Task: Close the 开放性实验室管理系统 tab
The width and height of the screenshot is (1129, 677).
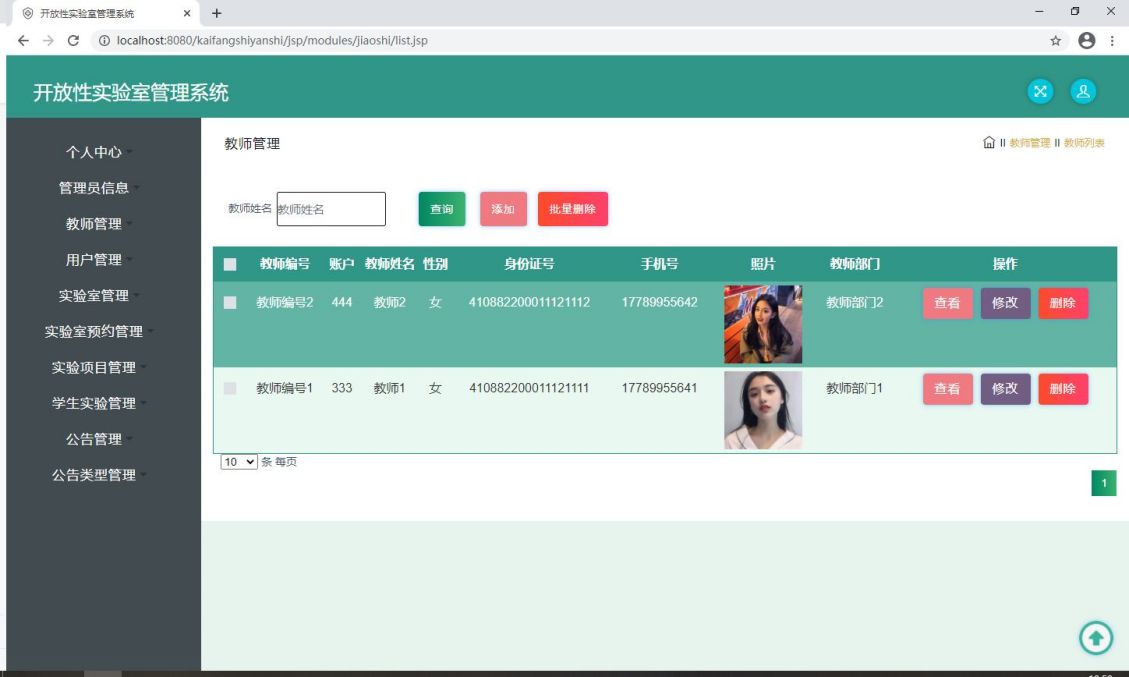Action: tap(186, 13)
